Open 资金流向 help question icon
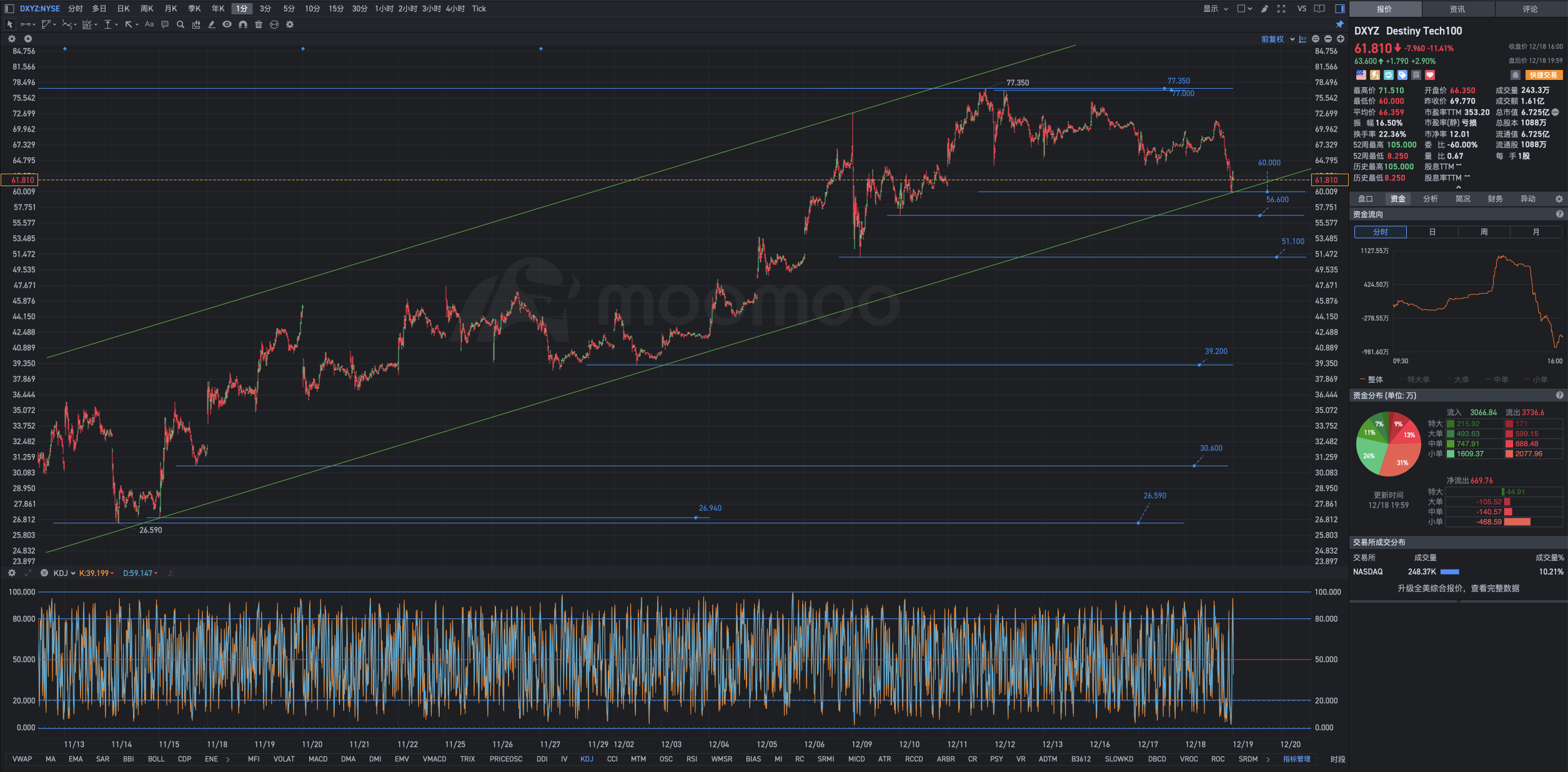Image resolution: width=1568 pixels, height=772 pixels. (x=1559, y=214)
